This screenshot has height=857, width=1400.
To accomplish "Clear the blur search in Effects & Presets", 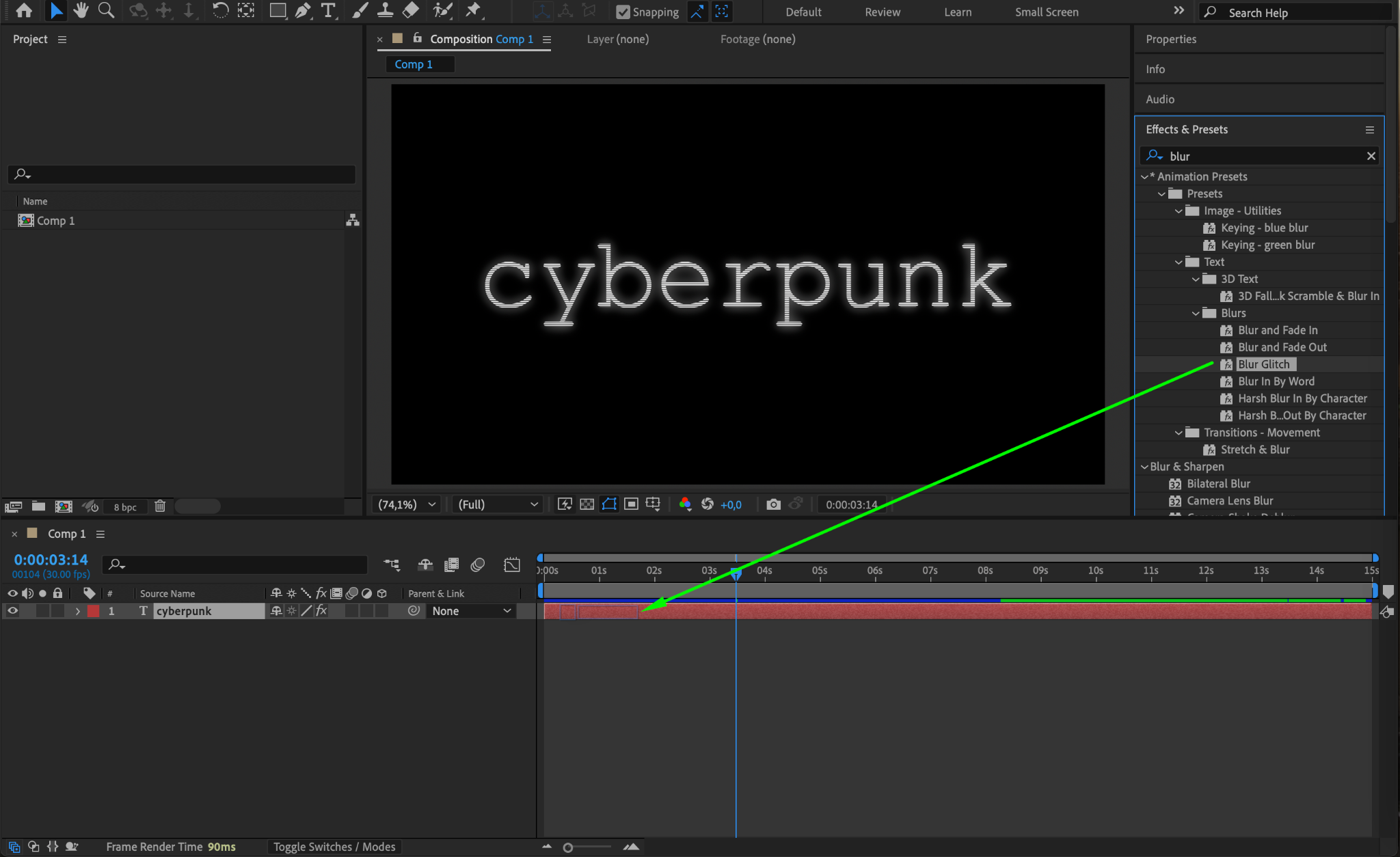I will 1371,156.
